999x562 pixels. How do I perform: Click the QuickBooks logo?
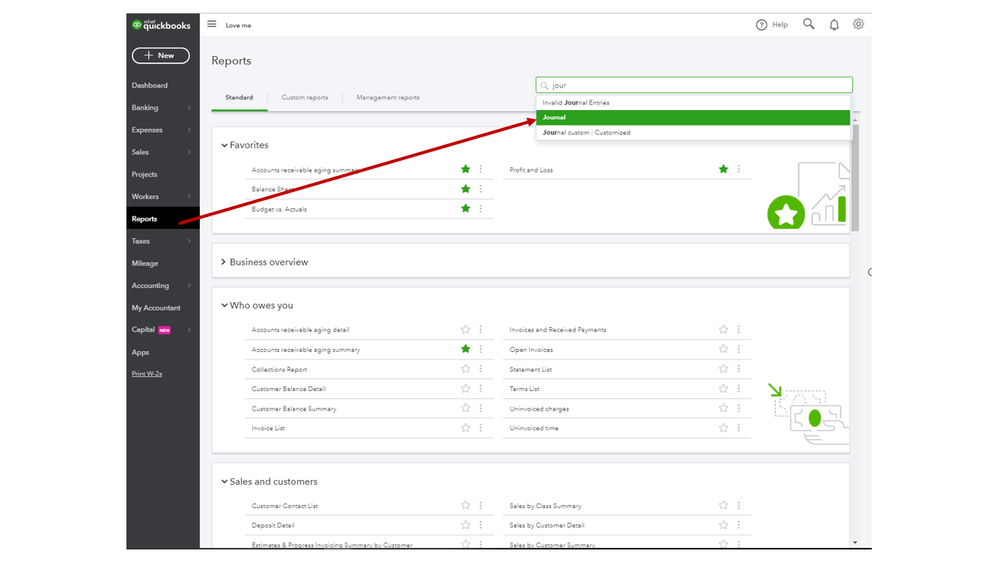coord(161,25)
